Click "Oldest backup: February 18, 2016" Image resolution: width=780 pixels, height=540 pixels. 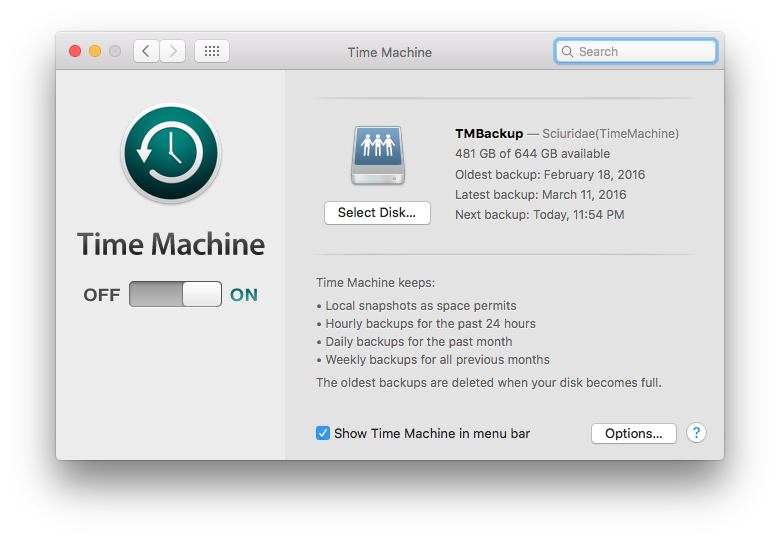coord(550,175)
